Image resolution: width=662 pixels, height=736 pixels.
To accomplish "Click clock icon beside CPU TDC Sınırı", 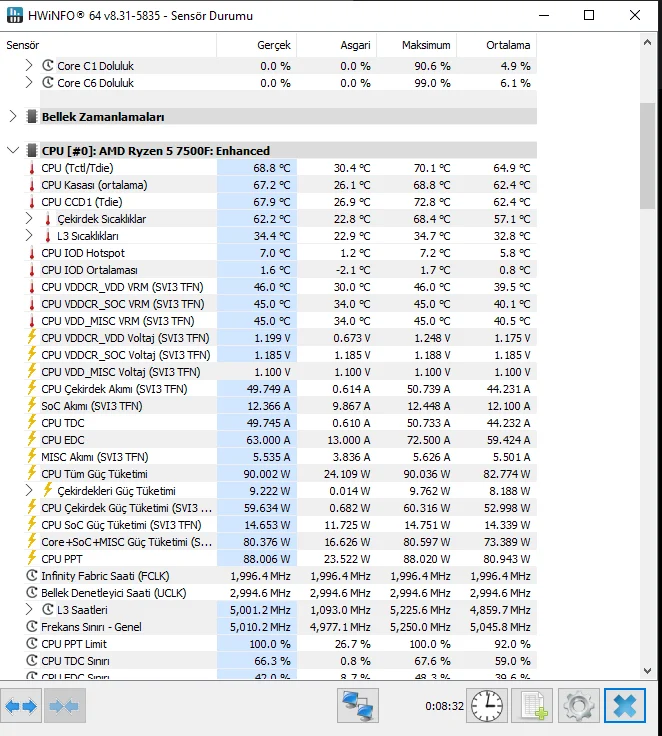I will coord(32,660).
